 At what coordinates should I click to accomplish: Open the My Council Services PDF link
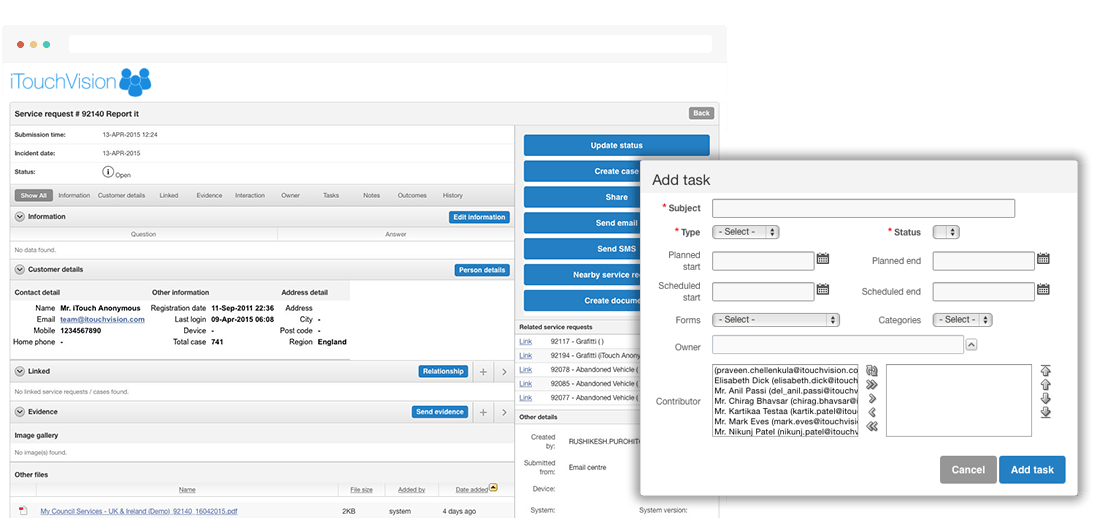click(139, 511)
